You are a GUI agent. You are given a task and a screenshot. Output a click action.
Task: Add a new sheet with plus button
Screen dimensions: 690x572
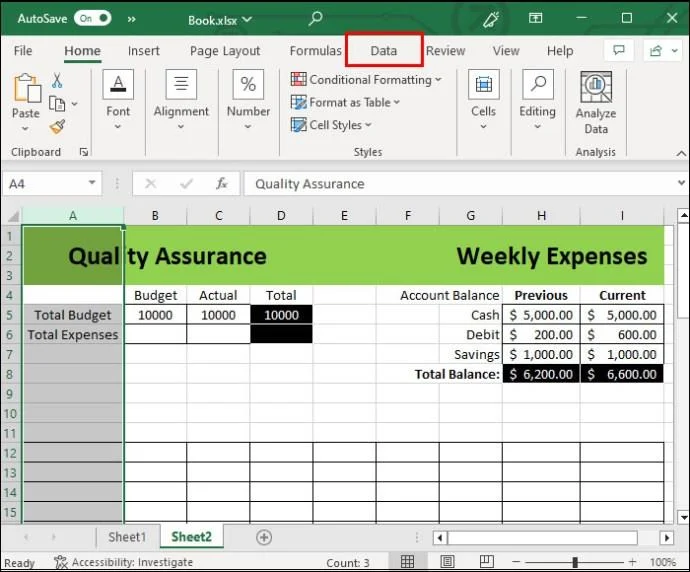pos(264,537)
